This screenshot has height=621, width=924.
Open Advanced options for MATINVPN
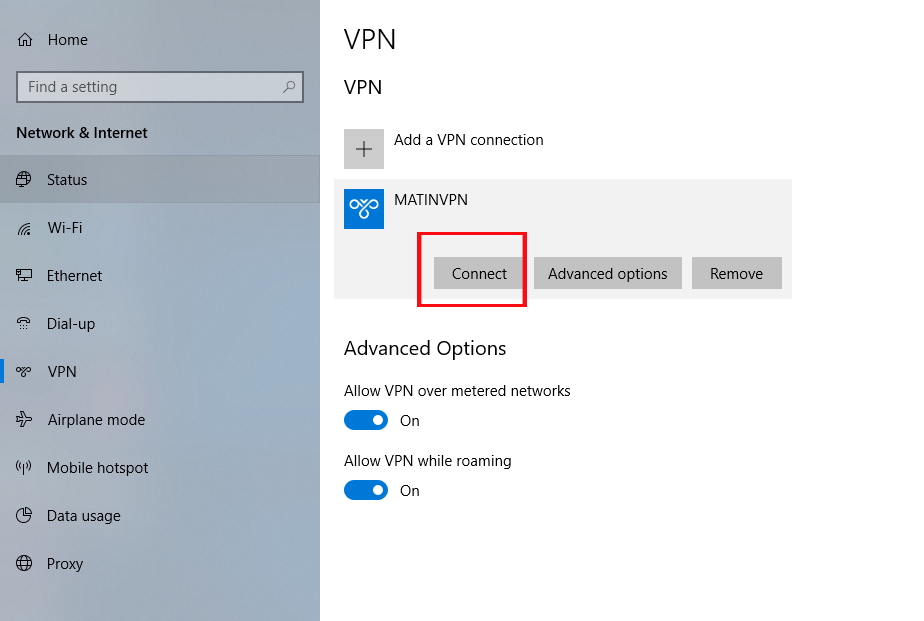click(607, 274)
